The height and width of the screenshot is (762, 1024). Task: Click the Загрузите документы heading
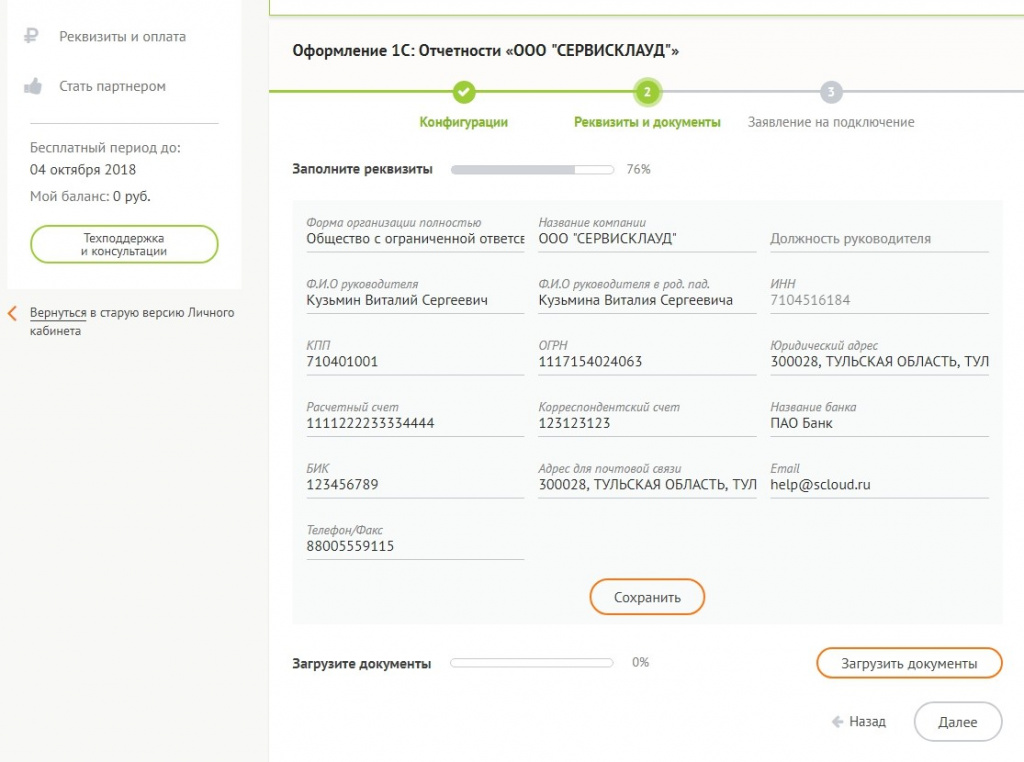tap(362, 663)
